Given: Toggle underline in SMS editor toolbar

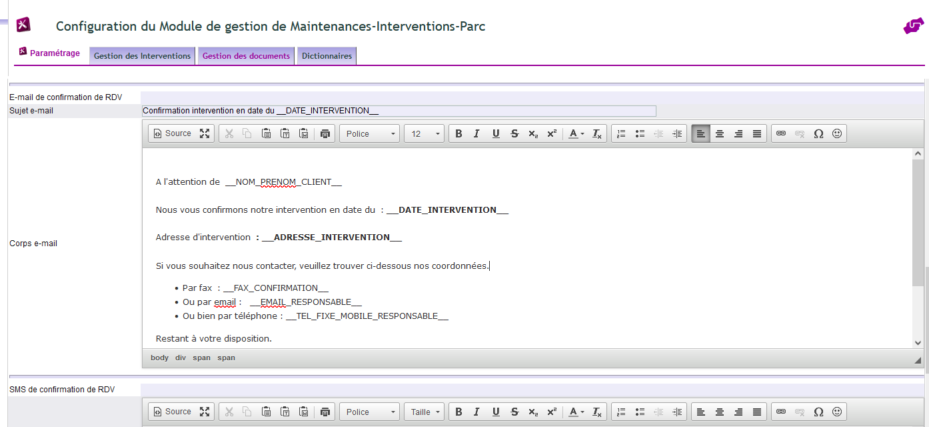Looking at the screenshot, I should (496, 412).
